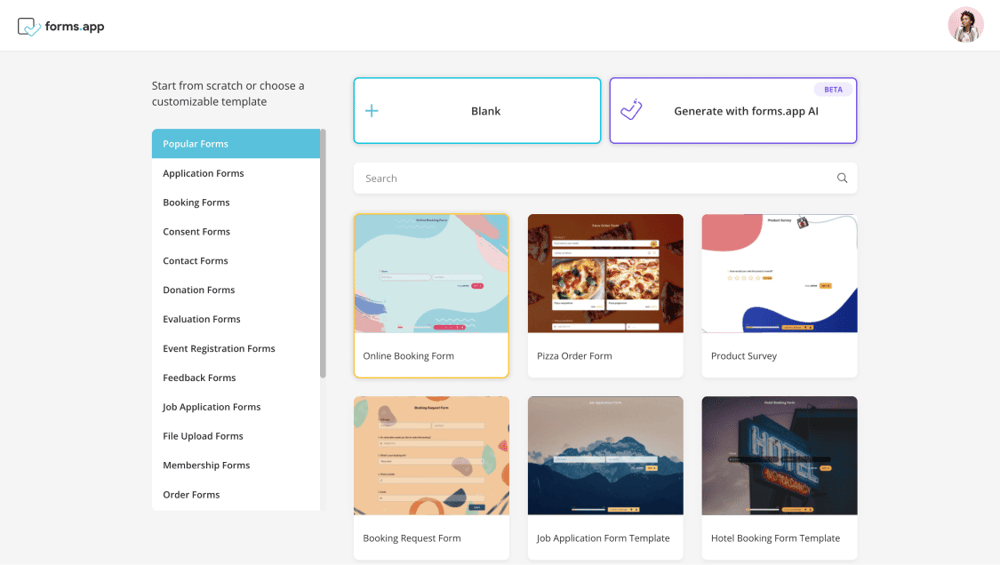
Task: Choose the Product Survey template
Action: point(779,295)
